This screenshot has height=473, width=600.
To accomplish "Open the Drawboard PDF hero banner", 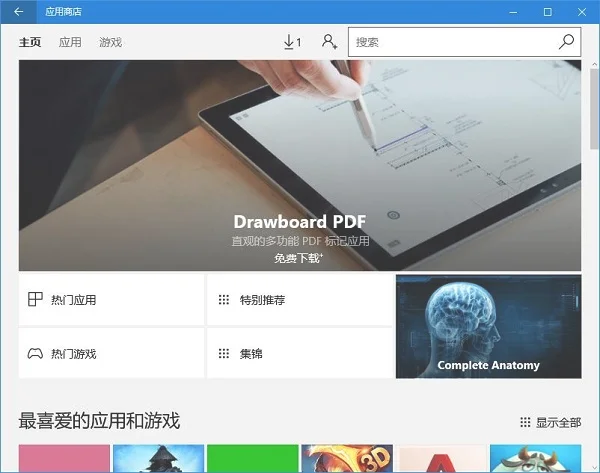I will pyautogui.click(x=300, y=165).
